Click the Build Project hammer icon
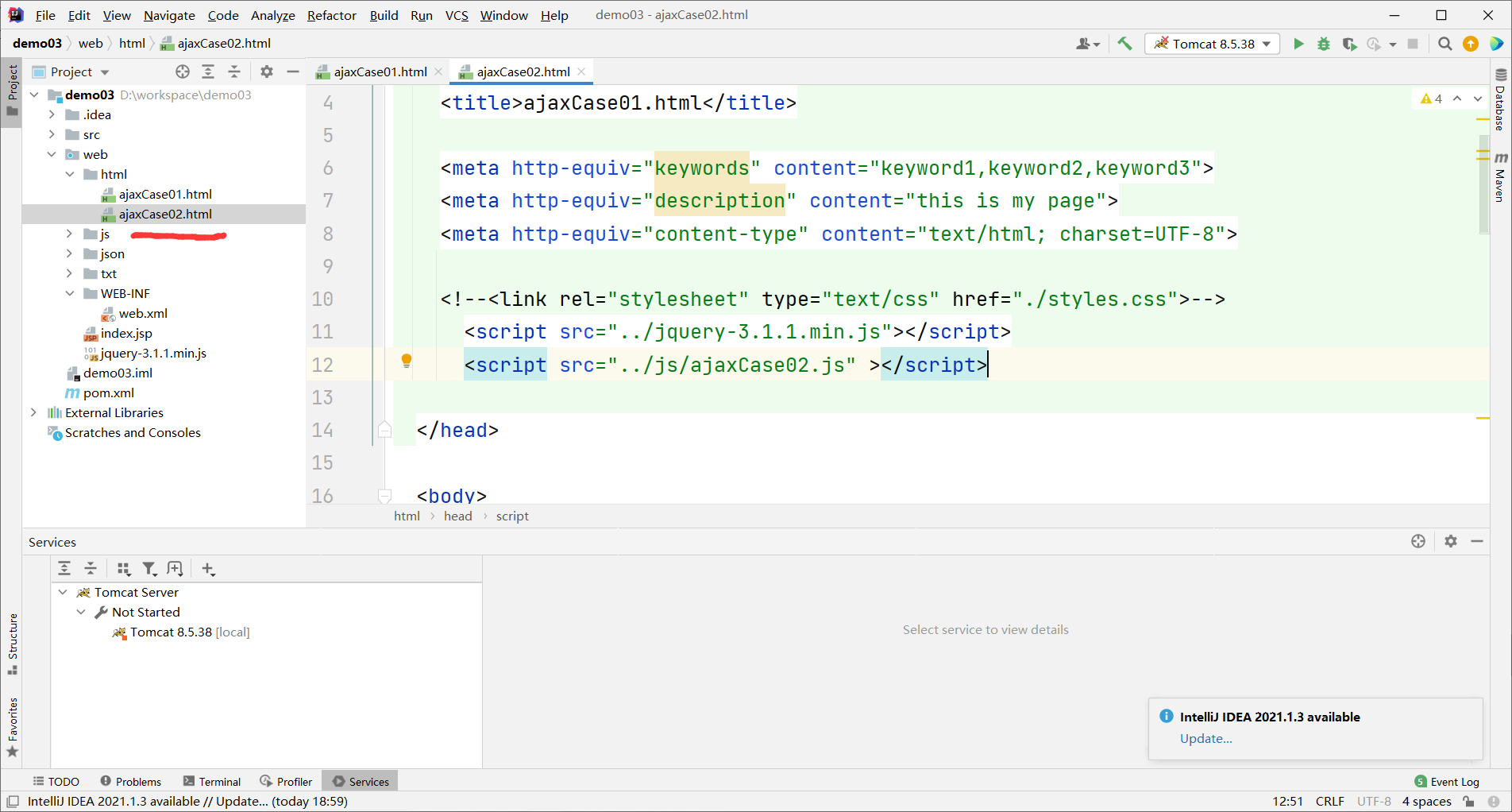Viewport: 1512px width, 812px height. [x=1124, y=44]
